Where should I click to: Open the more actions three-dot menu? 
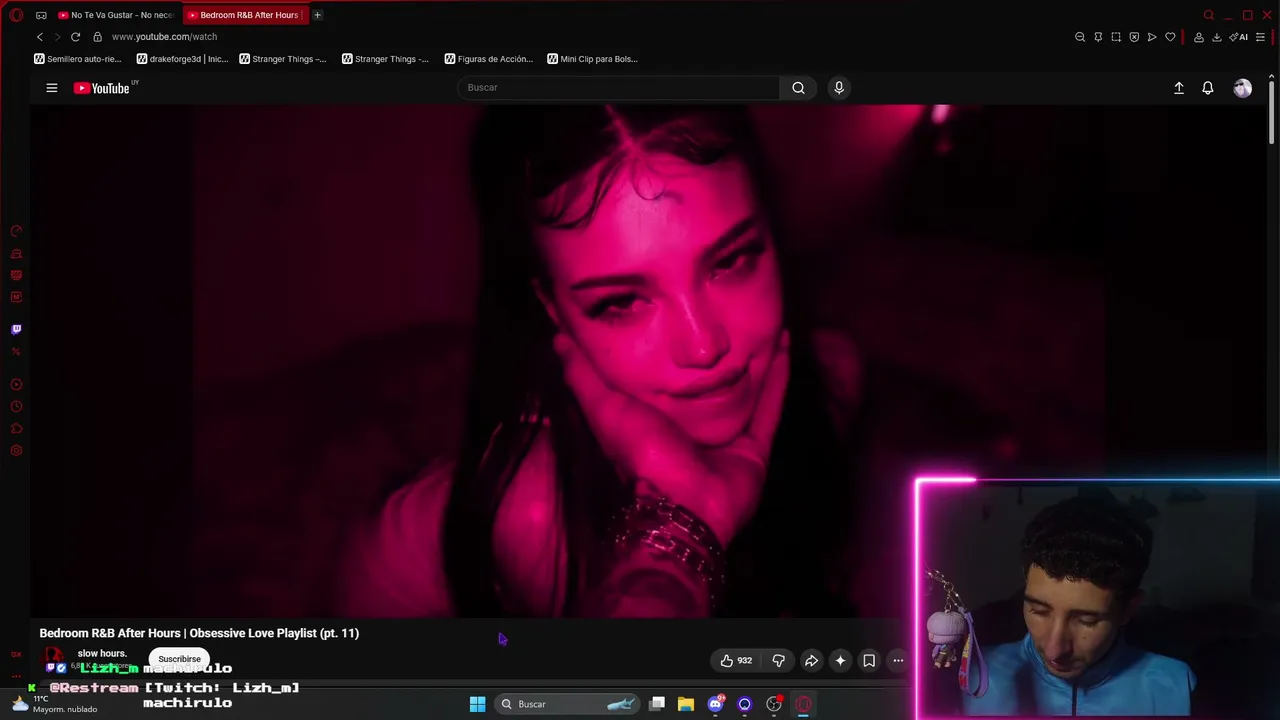tap(898, 661)
